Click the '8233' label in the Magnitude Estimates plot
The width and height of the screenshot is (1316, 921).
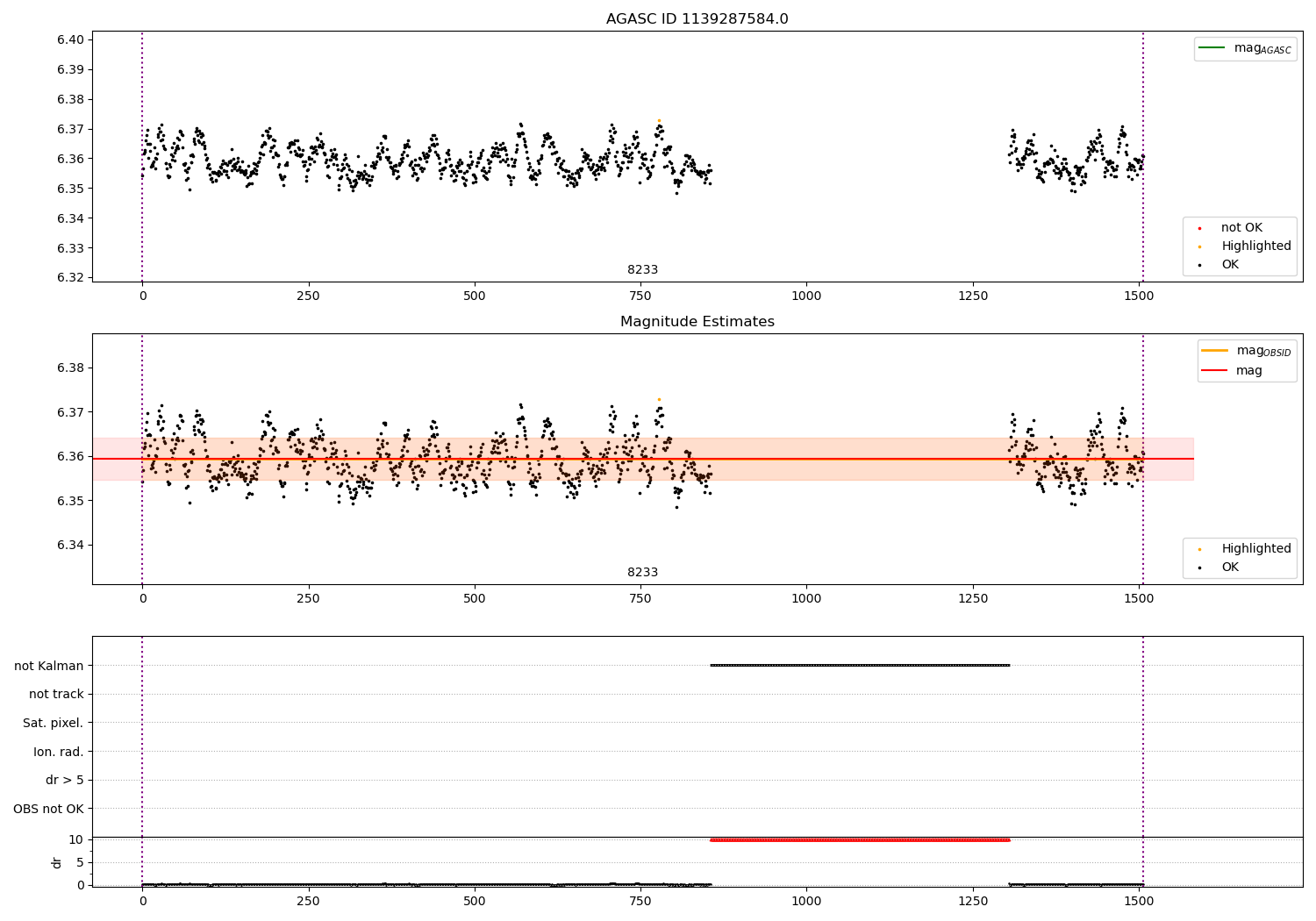pyautogui.click(x=642, y=573)
